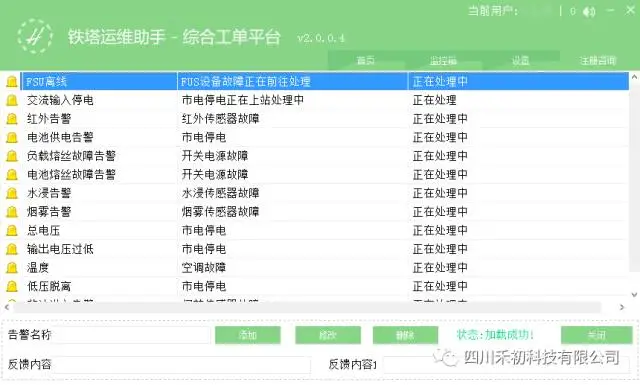Click the bell icon beside 温度

12,268
